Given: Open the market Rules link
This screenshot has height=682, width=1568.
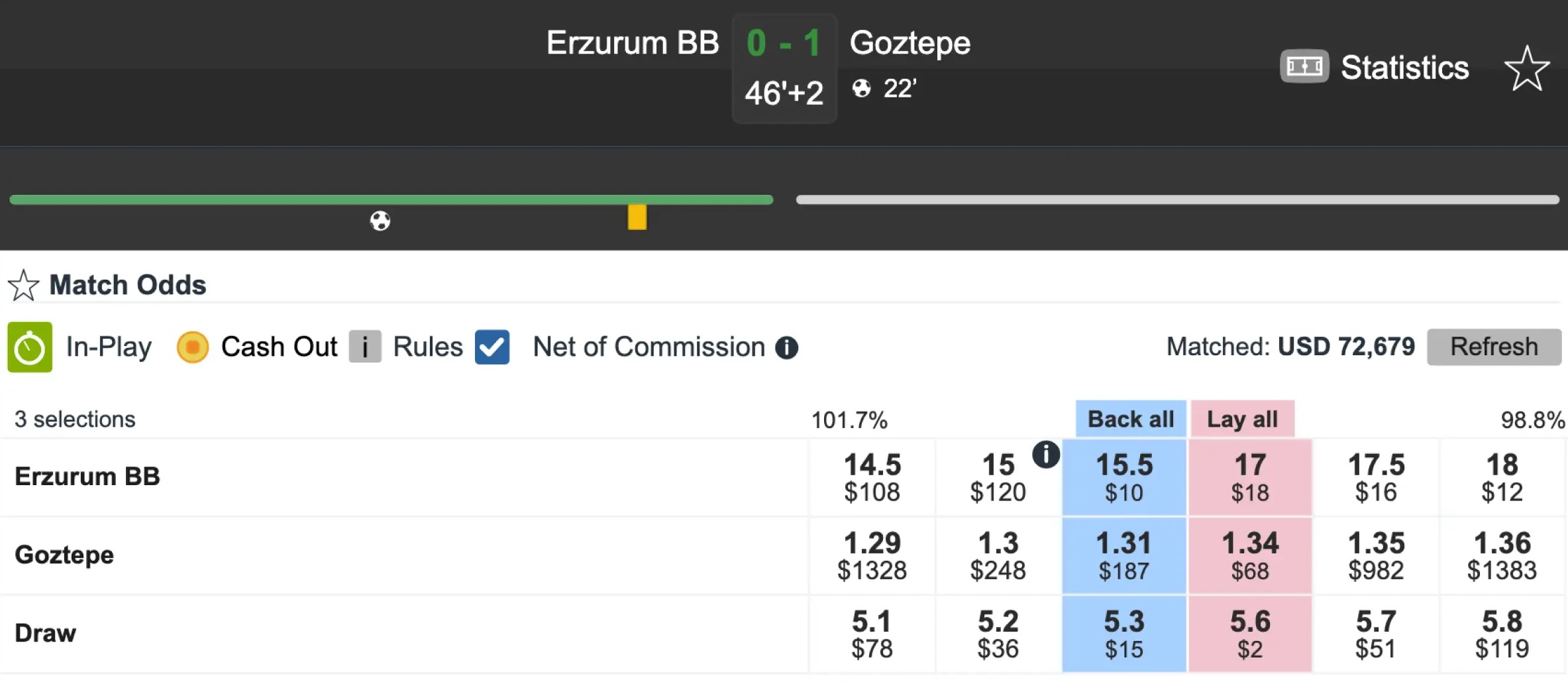Looking at the screenshot, I should pos(427,347).
